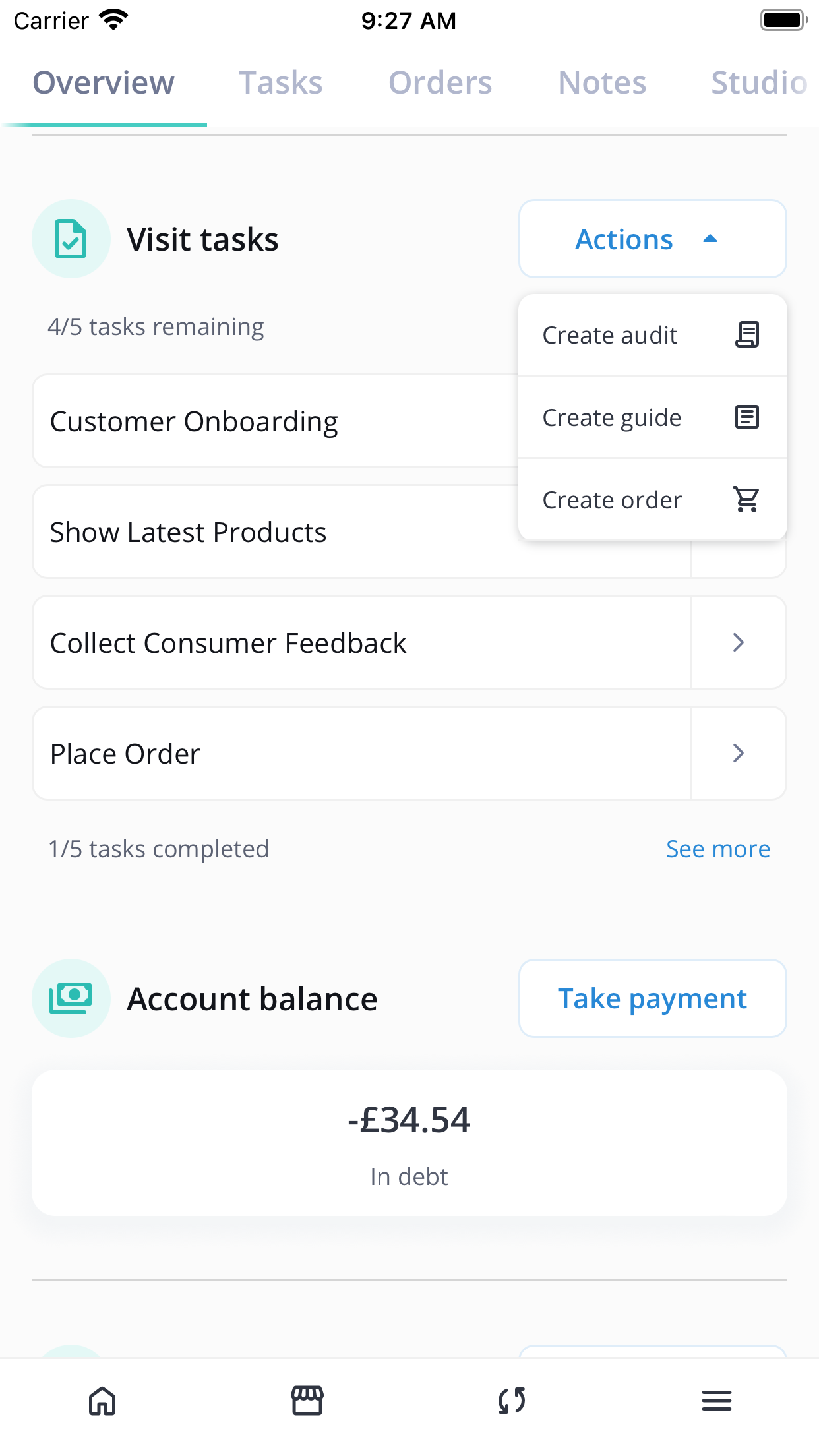Open the store icon in bottom navigation

[x=307, y=1401]
